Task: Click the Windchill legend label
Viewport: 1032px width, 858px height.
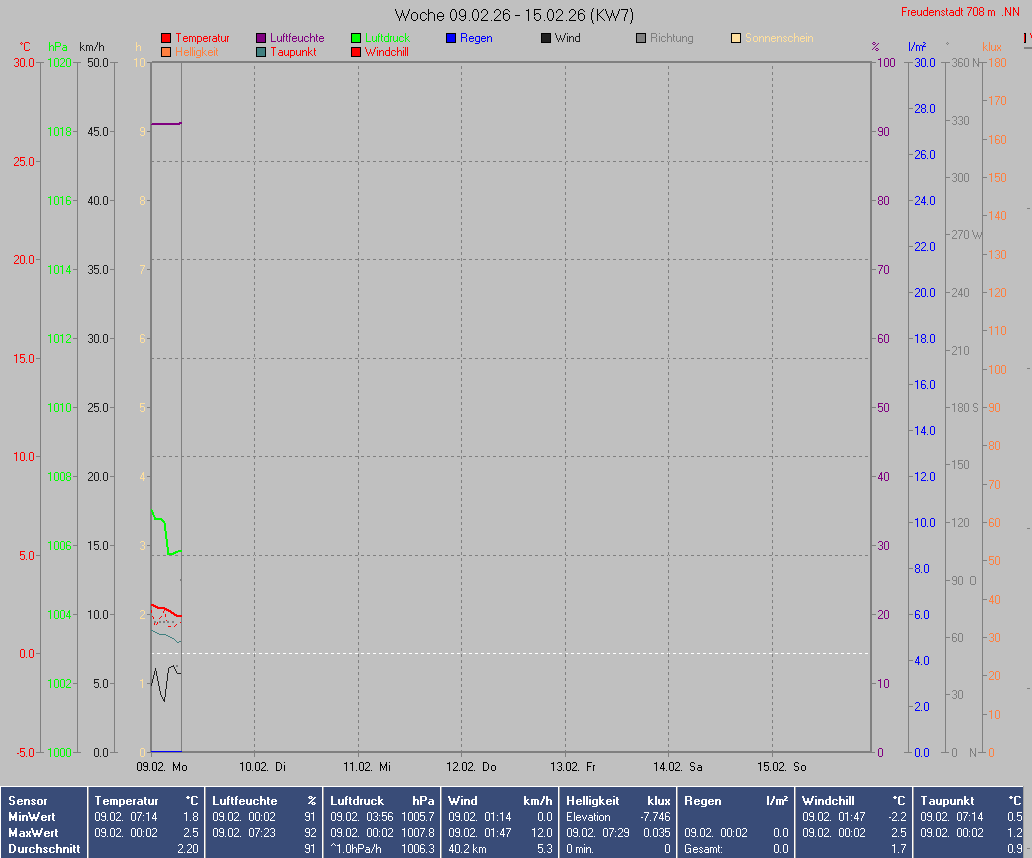Action: [386, 52]
